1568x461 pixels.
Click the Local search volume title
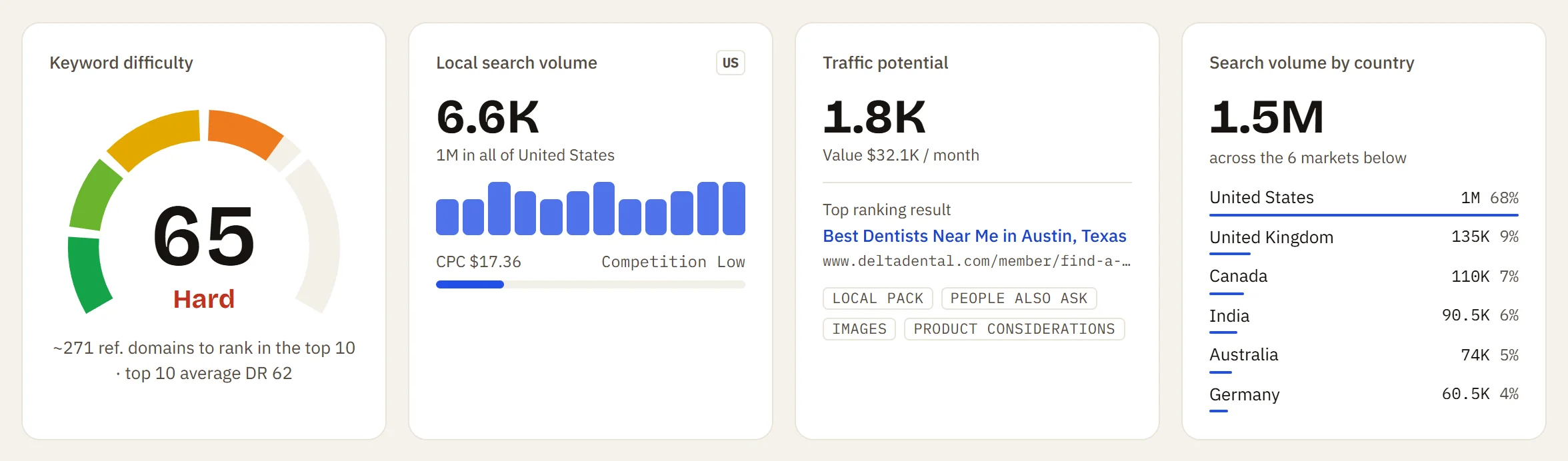(x=517, y=63)
